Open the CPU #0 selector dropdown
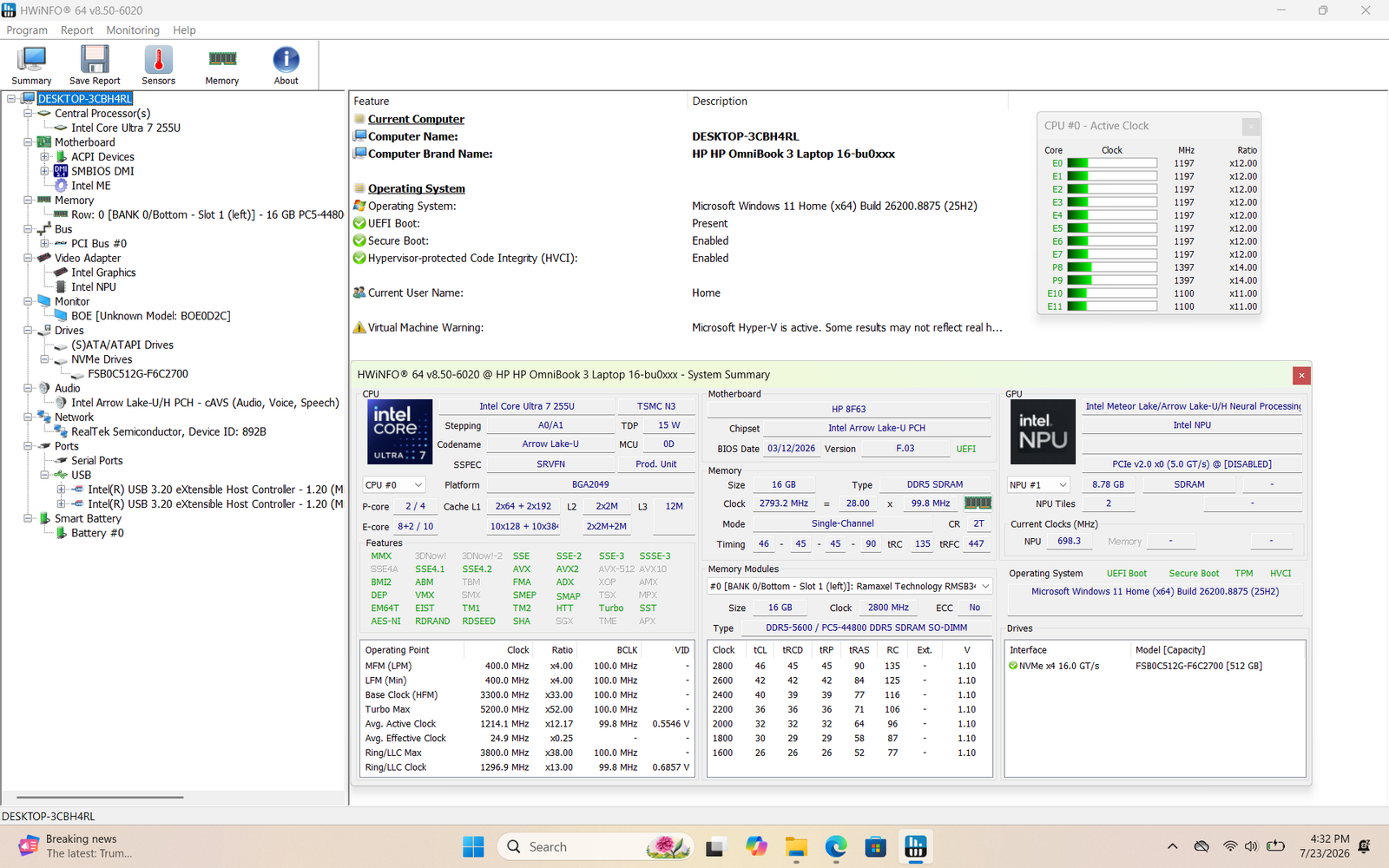This screenshot has height=868, width=1389. [394, 485]
